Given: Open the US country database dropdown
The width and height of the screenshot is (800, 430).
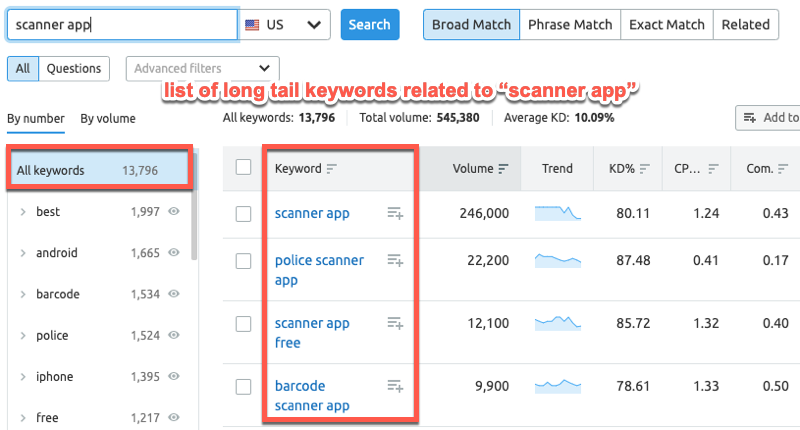Looking at the screenshot, I should coord(286,24).
